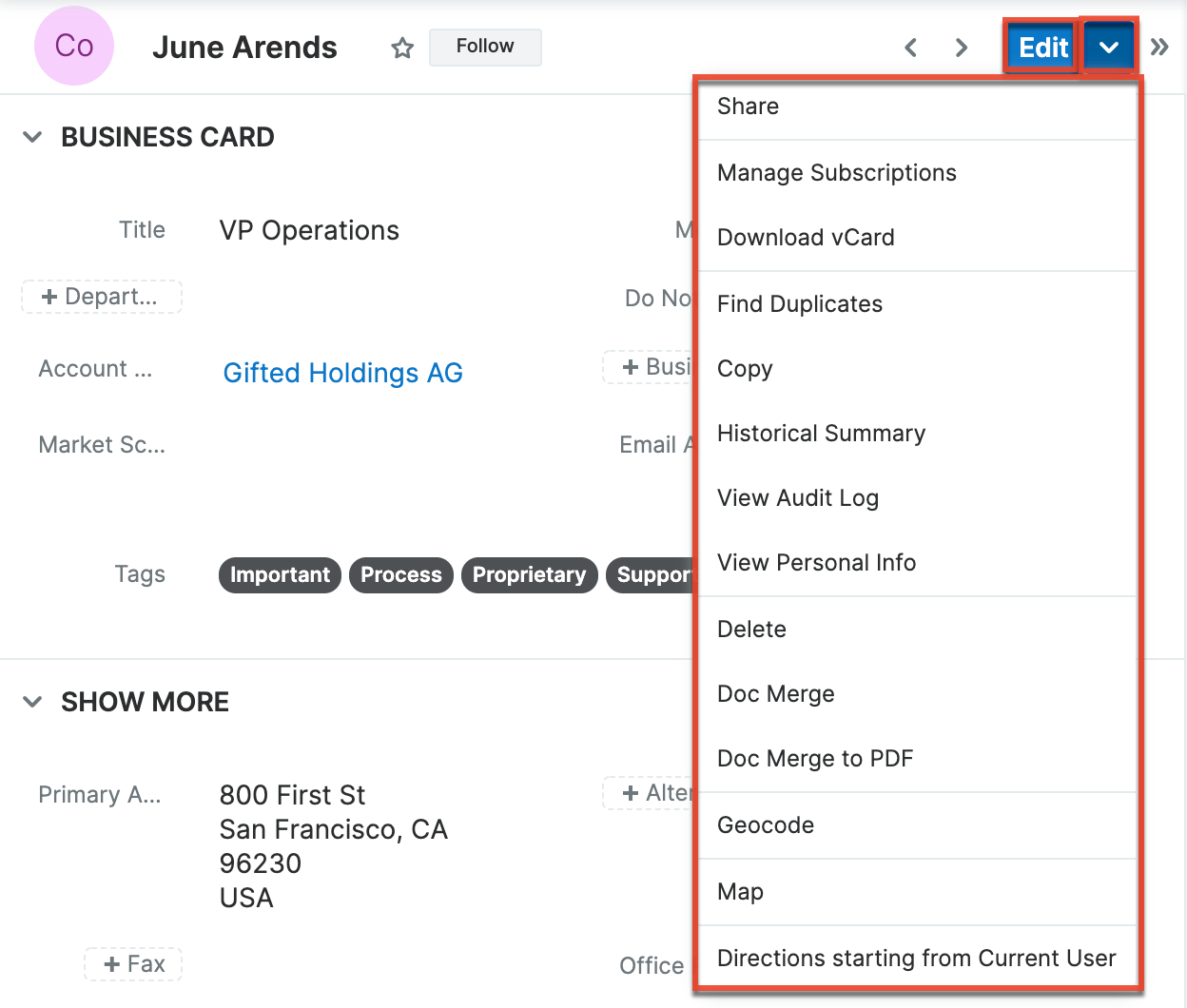Collapse the Business Card section

pyautogui.click(x=32, y=137)
